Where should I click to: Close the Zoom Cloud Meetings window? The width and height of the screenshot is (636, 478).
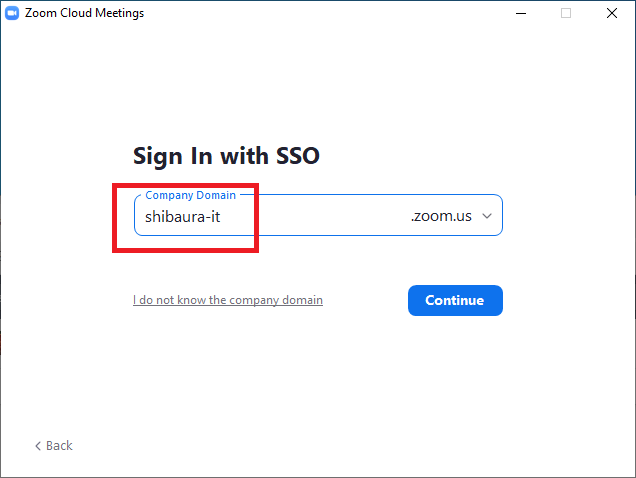[x=612, y=13]
